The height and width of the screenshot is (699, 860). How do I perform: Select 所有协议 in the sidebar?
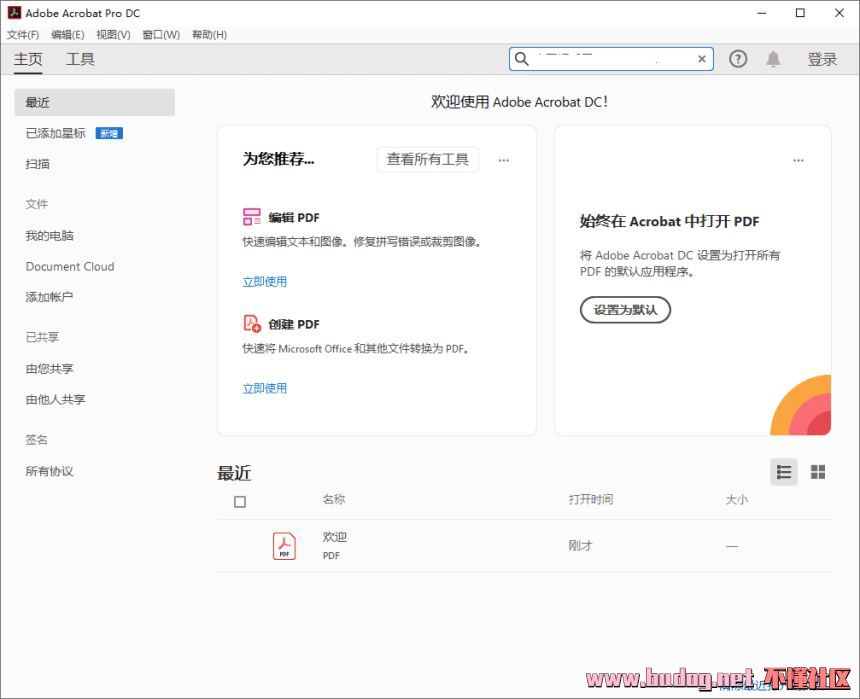49,471
